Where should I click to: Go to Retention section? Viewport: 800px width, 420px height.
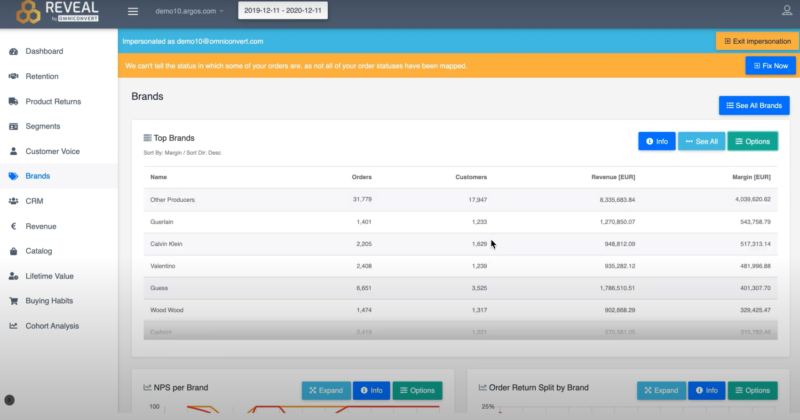(x=42, y=77)
